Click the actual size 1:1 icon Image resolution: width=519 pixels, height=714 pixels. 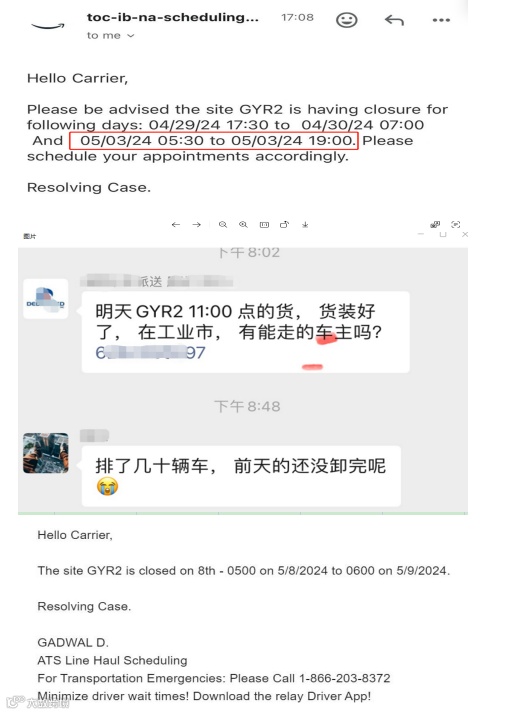click(x=264, y=224)
